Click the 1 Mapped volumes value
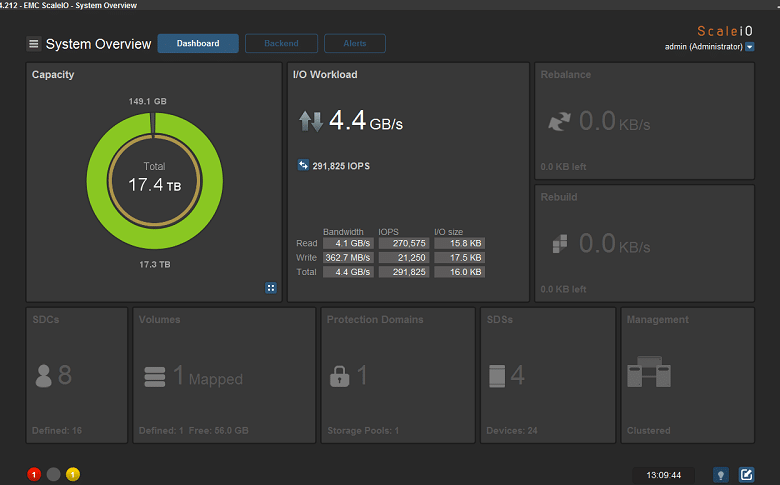The width and height of the screenshot is (780, 485). (x=208, y=376)
